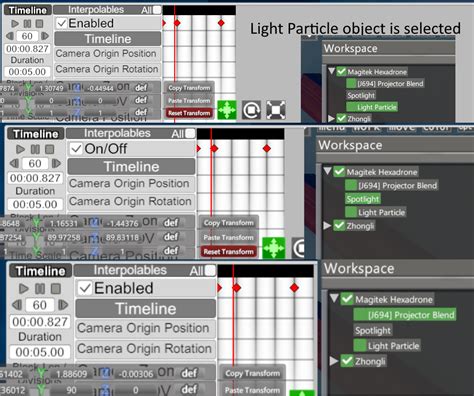Select scale gizmo icon in top screenshot
This screenshot has height=396, width=474.
tap(276, 110)
